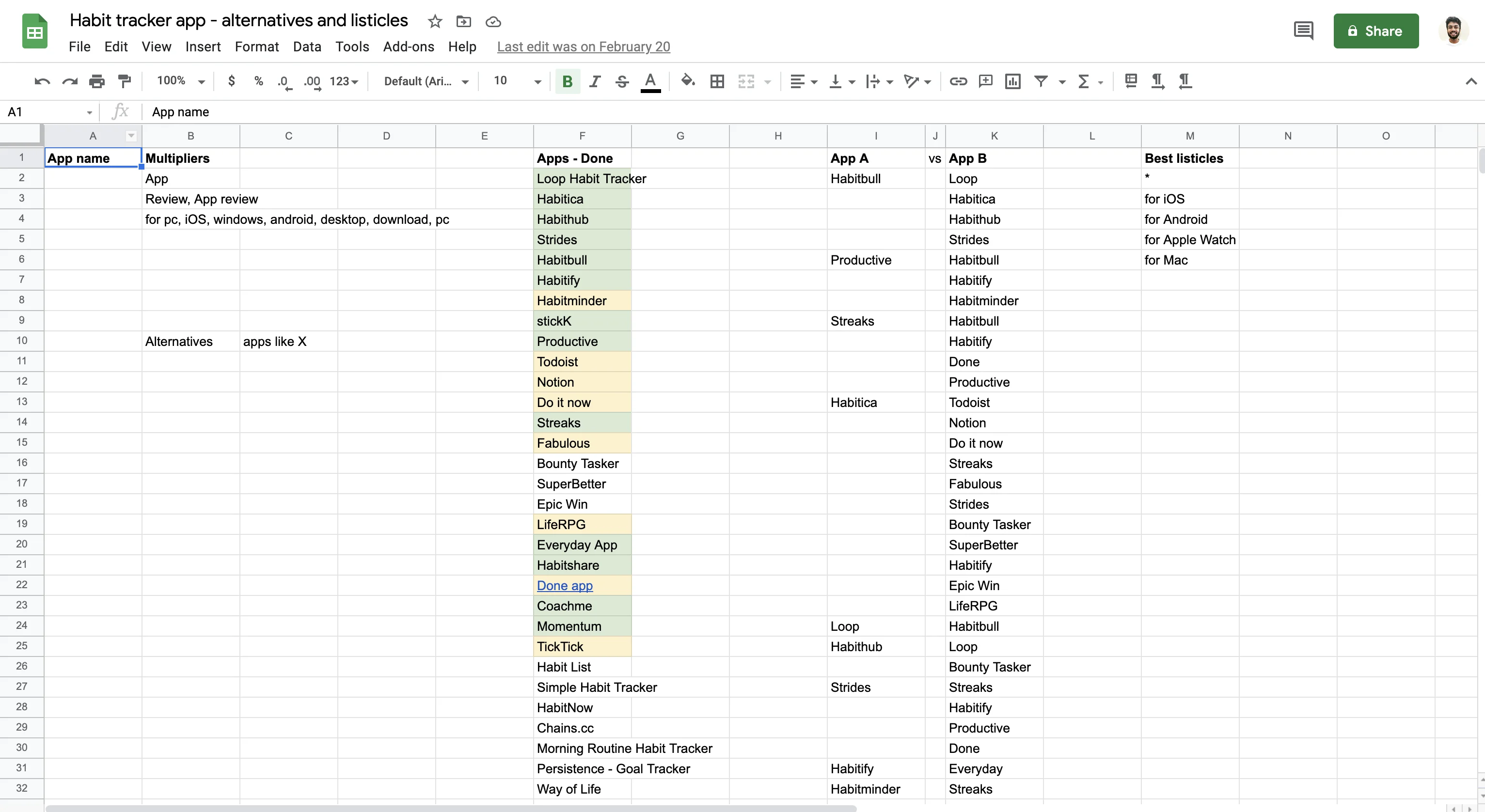Open the fill color picker
This screenshot has height=812, width=1485.
(687, 81)
